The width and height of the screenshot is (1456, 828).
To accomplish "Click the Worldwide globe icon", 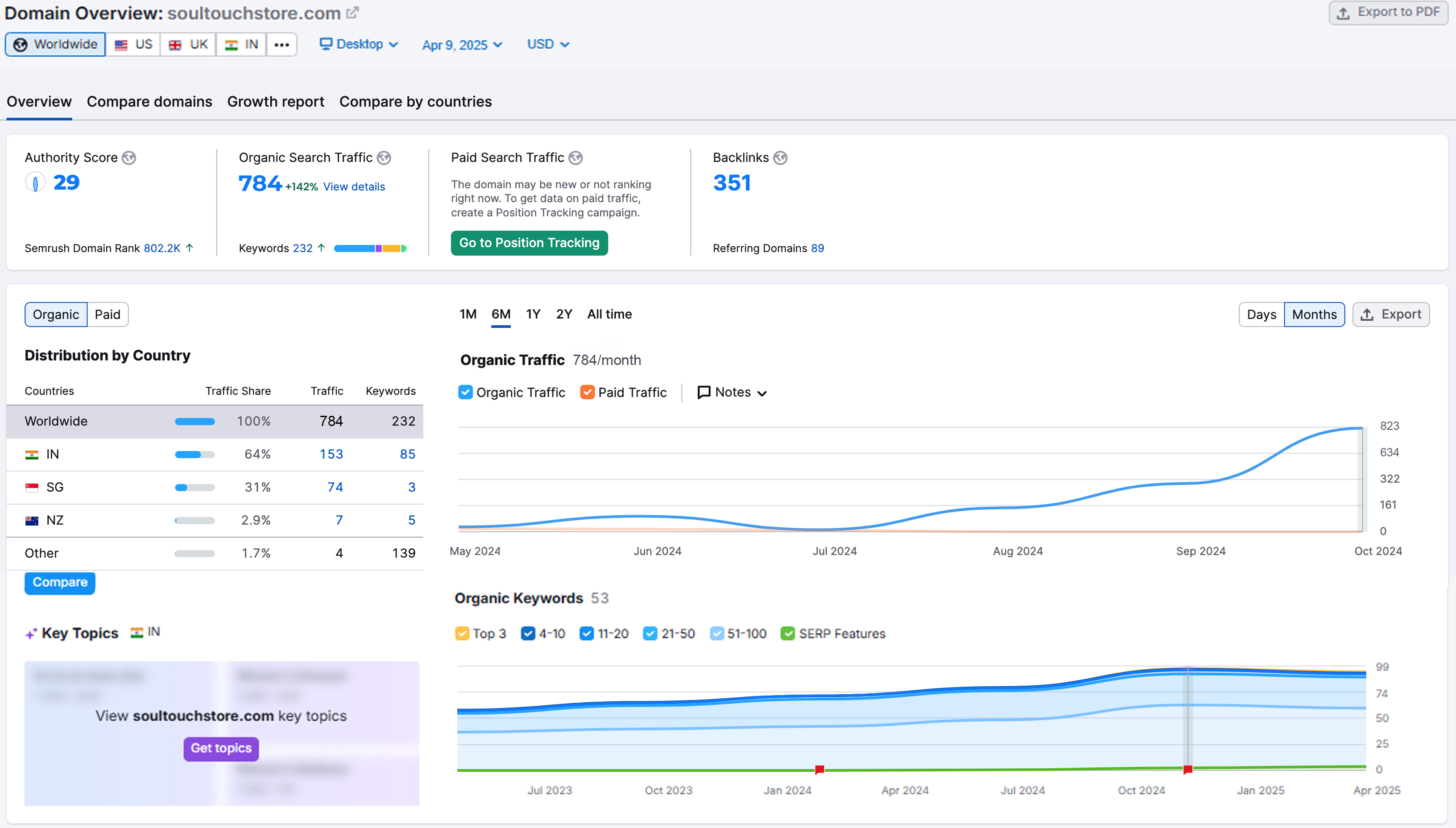I will [21, 44].
